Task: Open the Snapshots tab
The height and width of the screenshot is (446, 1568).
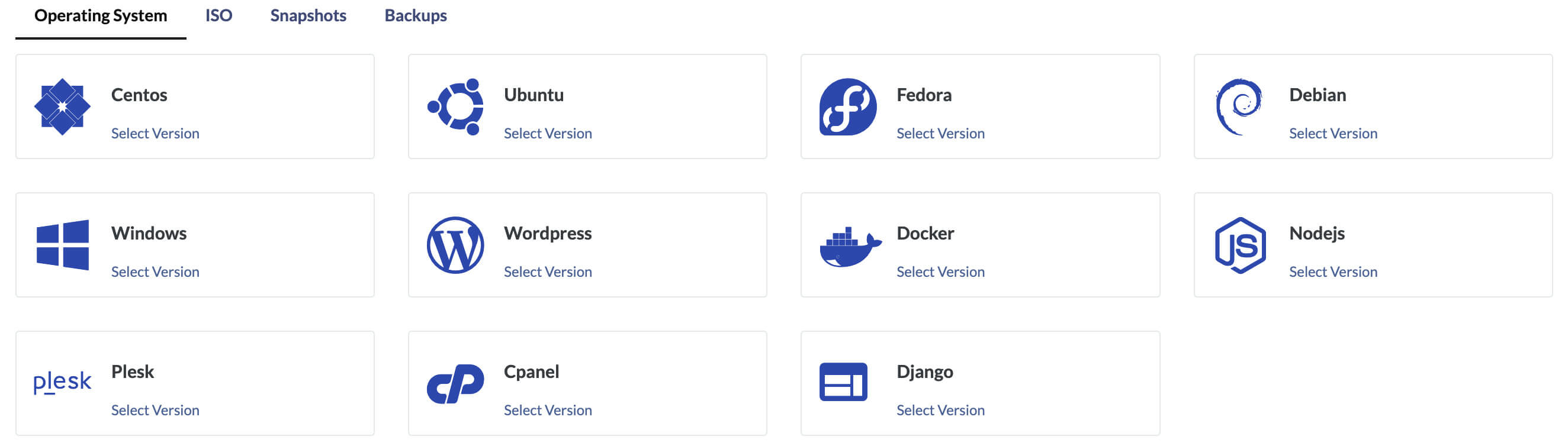Action: pos(308,15)
